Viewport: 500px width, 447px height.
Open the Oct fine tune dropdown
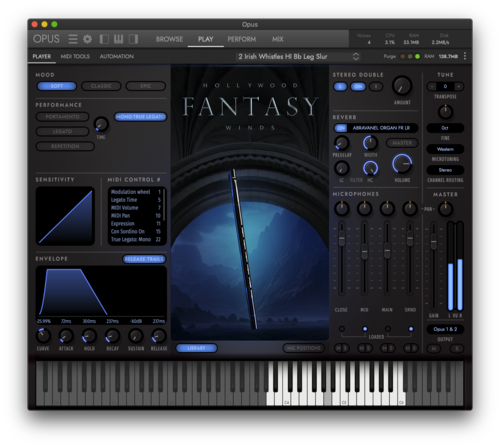445,128
